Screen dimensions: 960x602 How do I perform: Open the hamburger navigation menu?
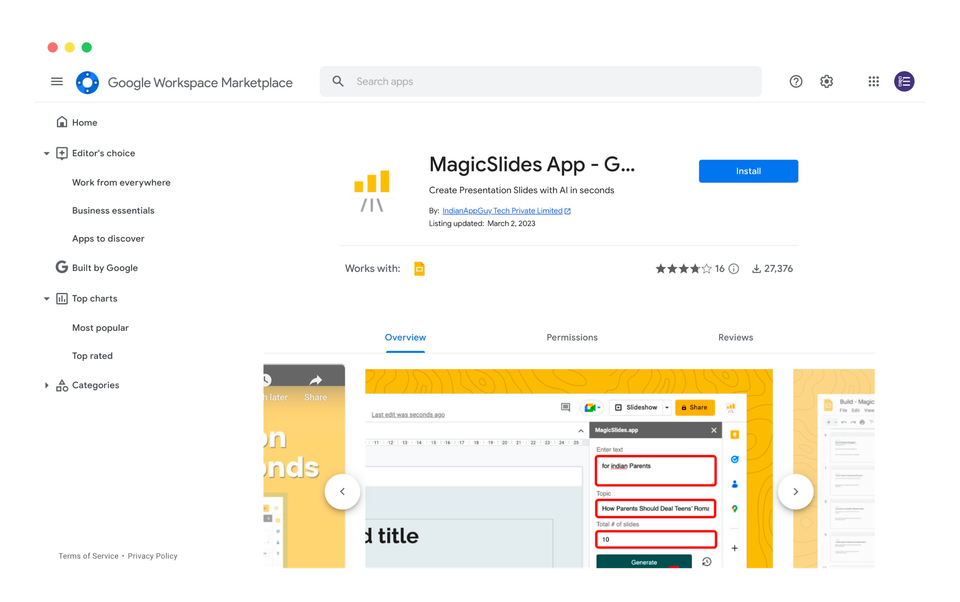point(57,81)
